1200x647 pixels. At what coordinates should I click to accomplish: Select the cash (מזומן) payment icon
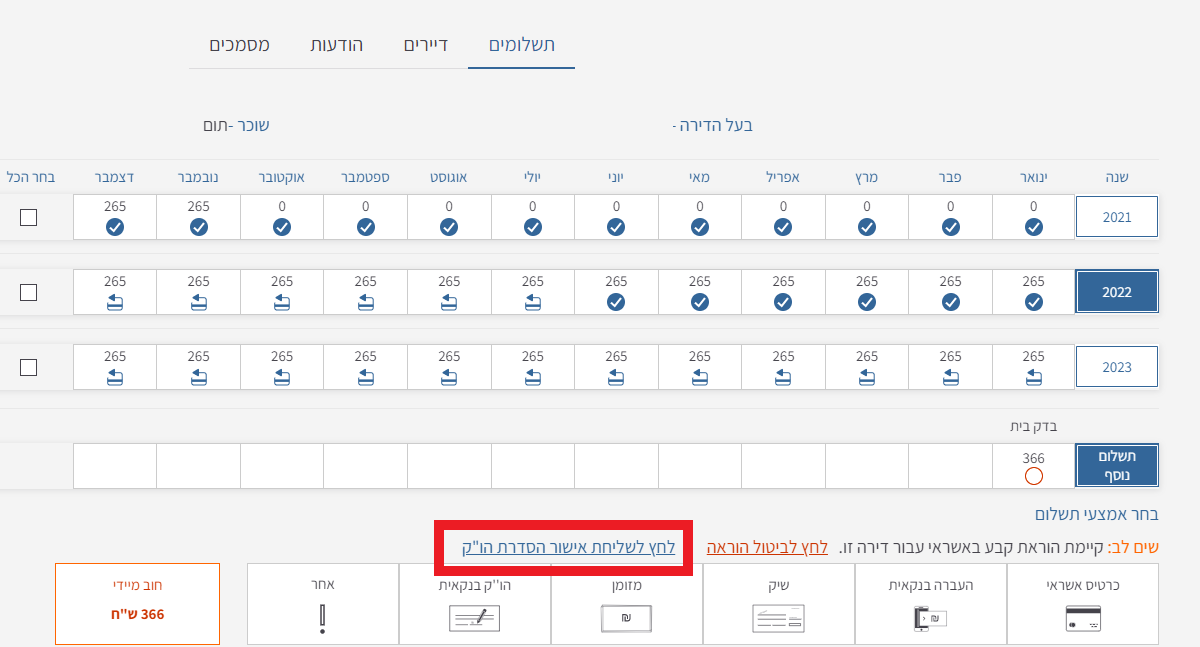point(626,619)
